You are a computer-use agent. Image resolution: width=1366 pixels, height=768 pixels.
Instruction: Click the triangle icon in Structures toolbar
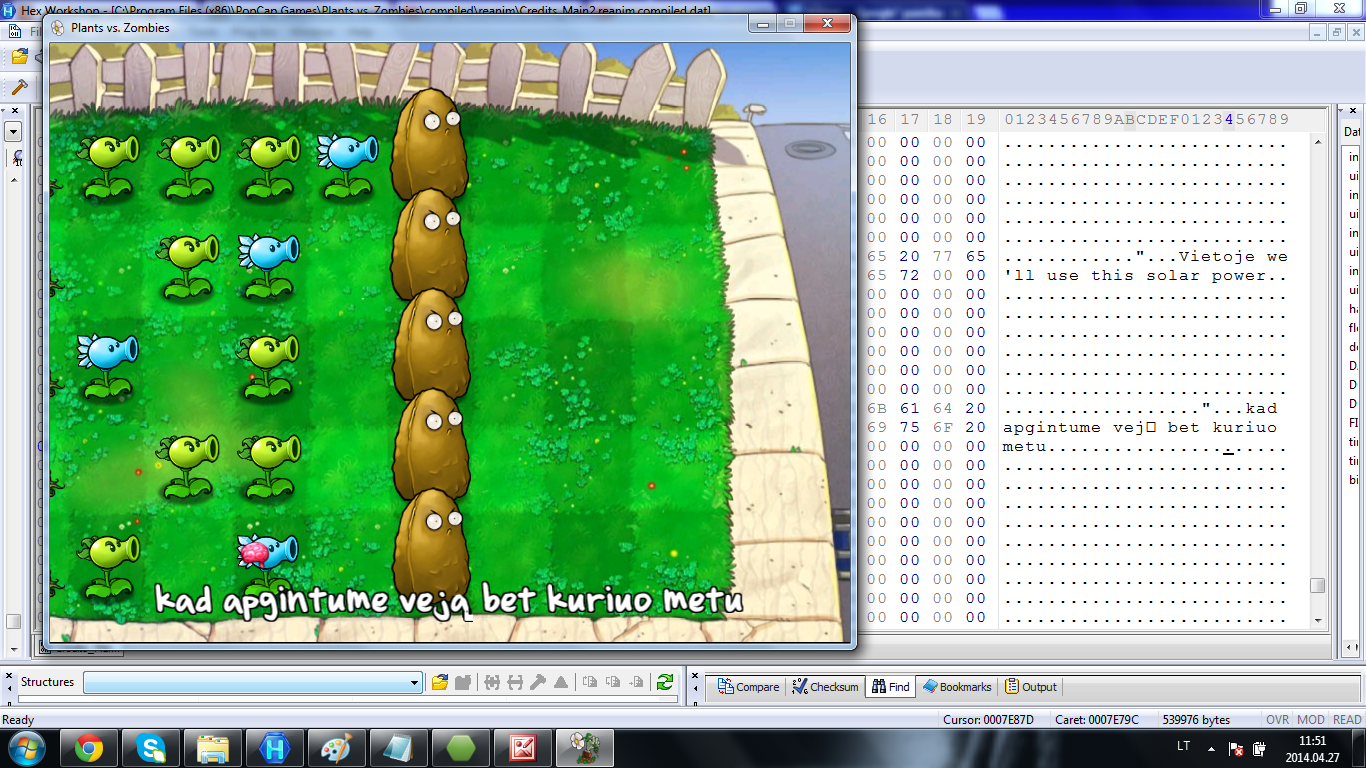pyautogui.click(x=561, y=682)
